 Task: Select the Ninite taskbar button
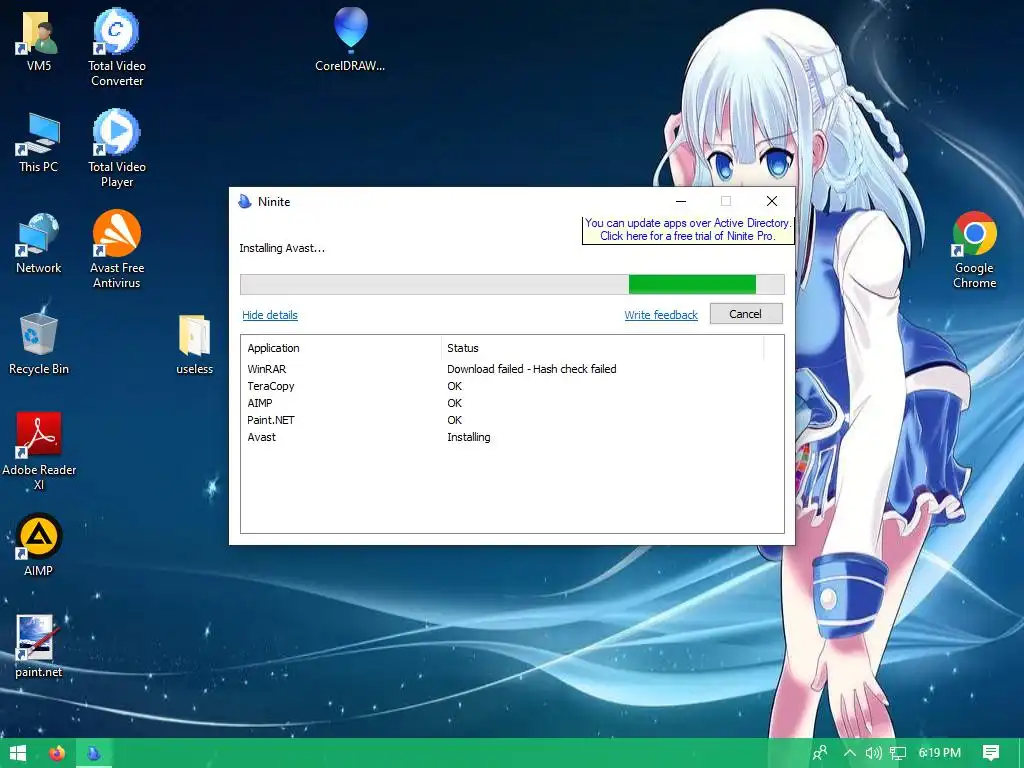94,753
